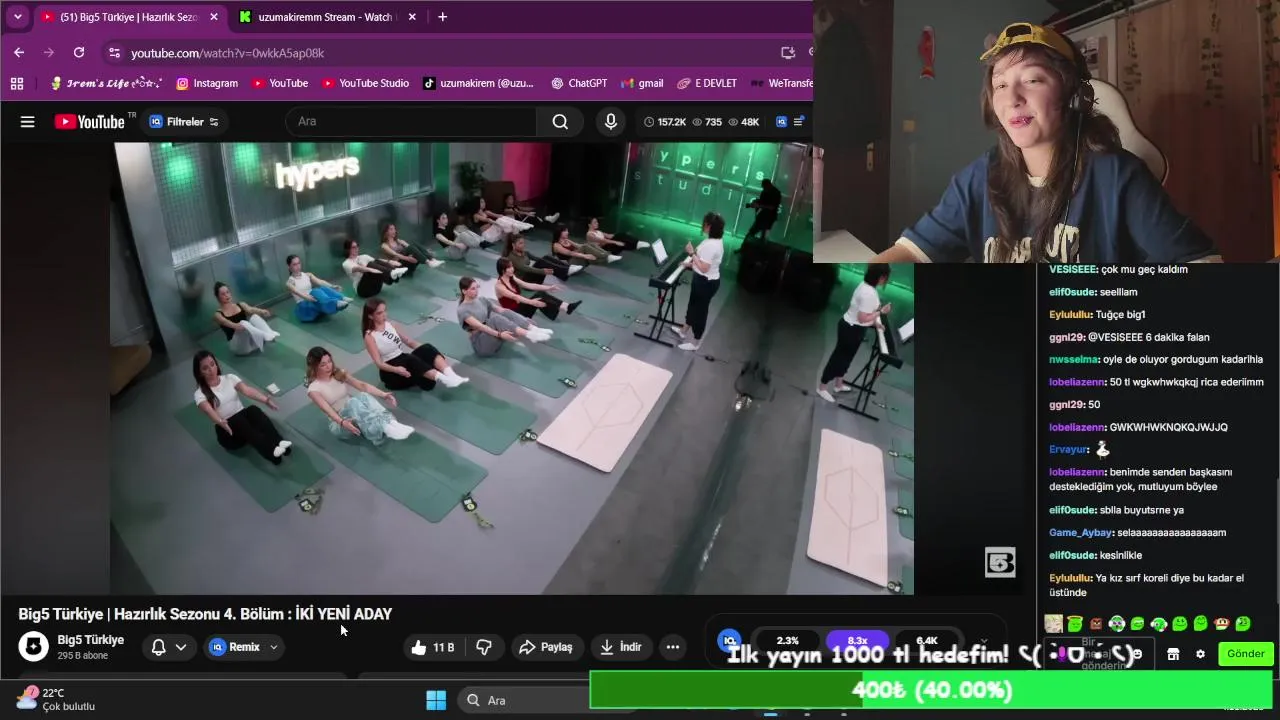
Task: Click username VESISEEE in chat
Action: click(1072, 270)
